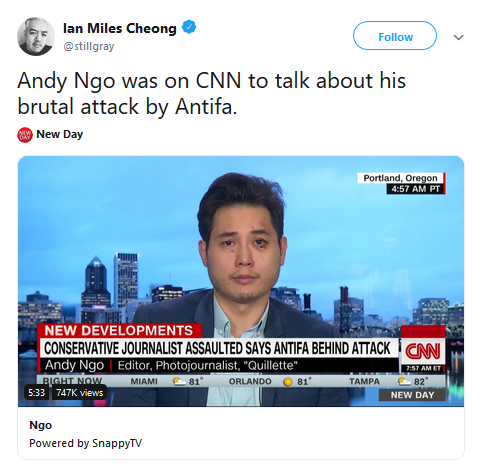489x464 pixels.
Task: Open Ian Miles Cheong's profile avatar
Action: 36,36
